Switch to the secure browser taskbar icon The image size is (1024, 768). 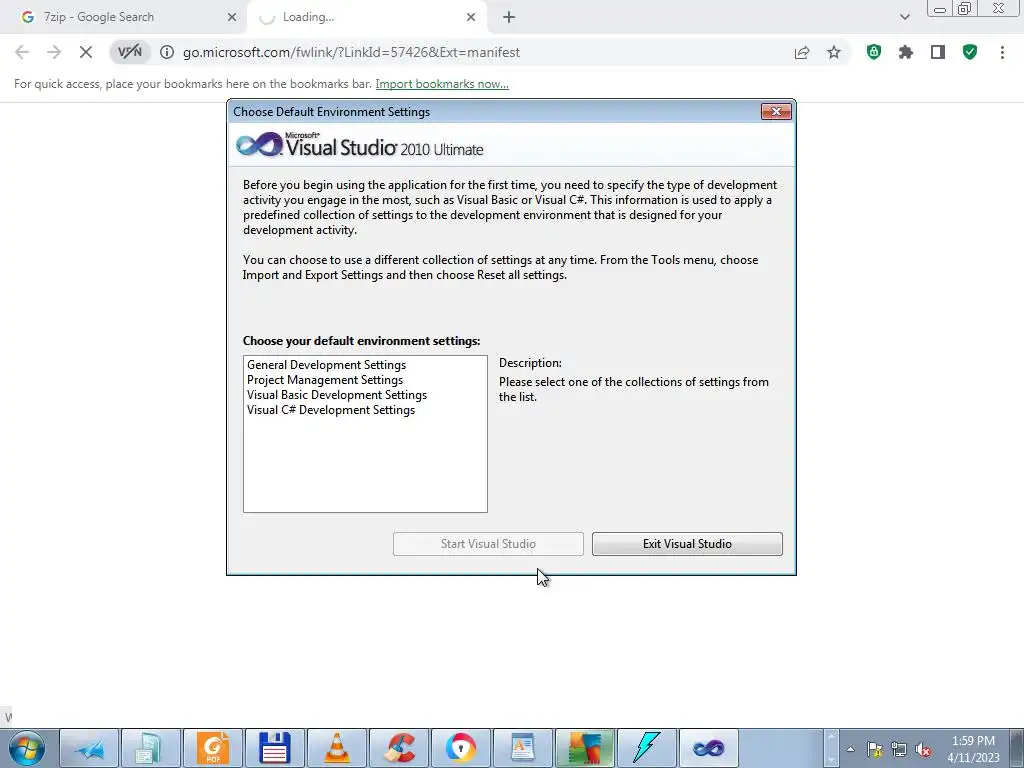pos(461,748)
